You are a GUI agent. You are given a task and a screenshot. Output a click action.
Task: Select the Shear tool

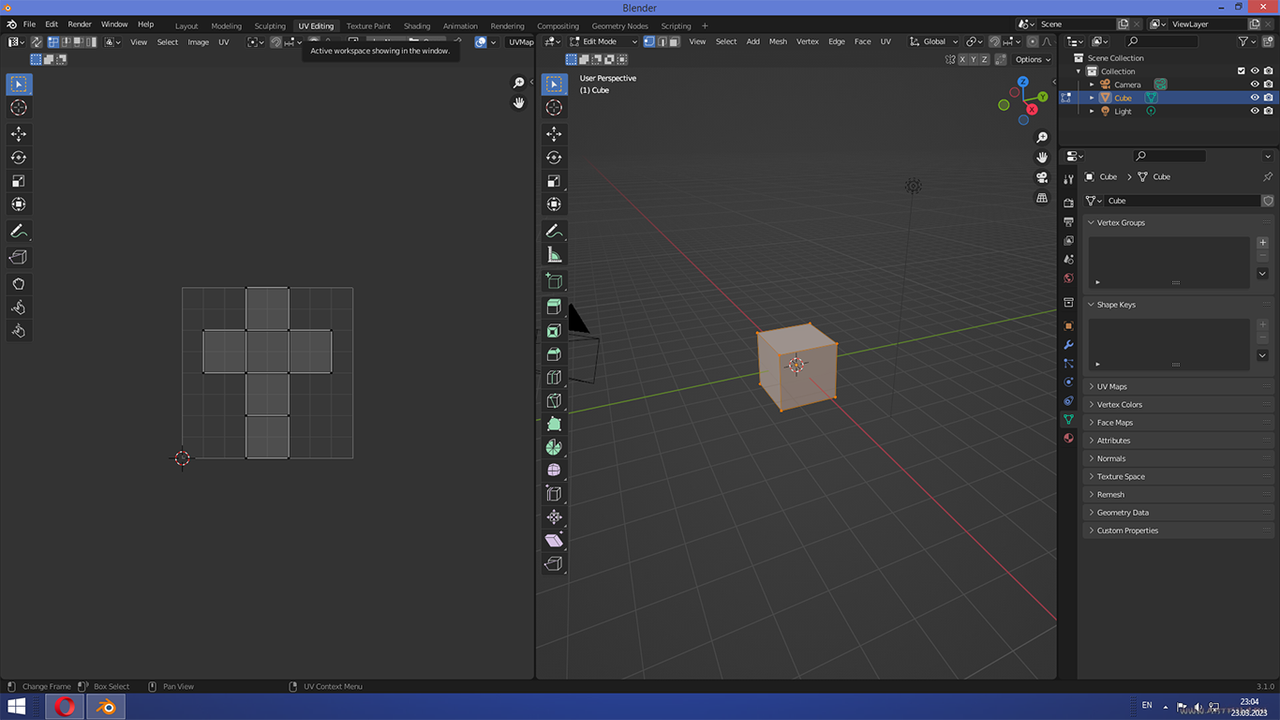[554, 540]
